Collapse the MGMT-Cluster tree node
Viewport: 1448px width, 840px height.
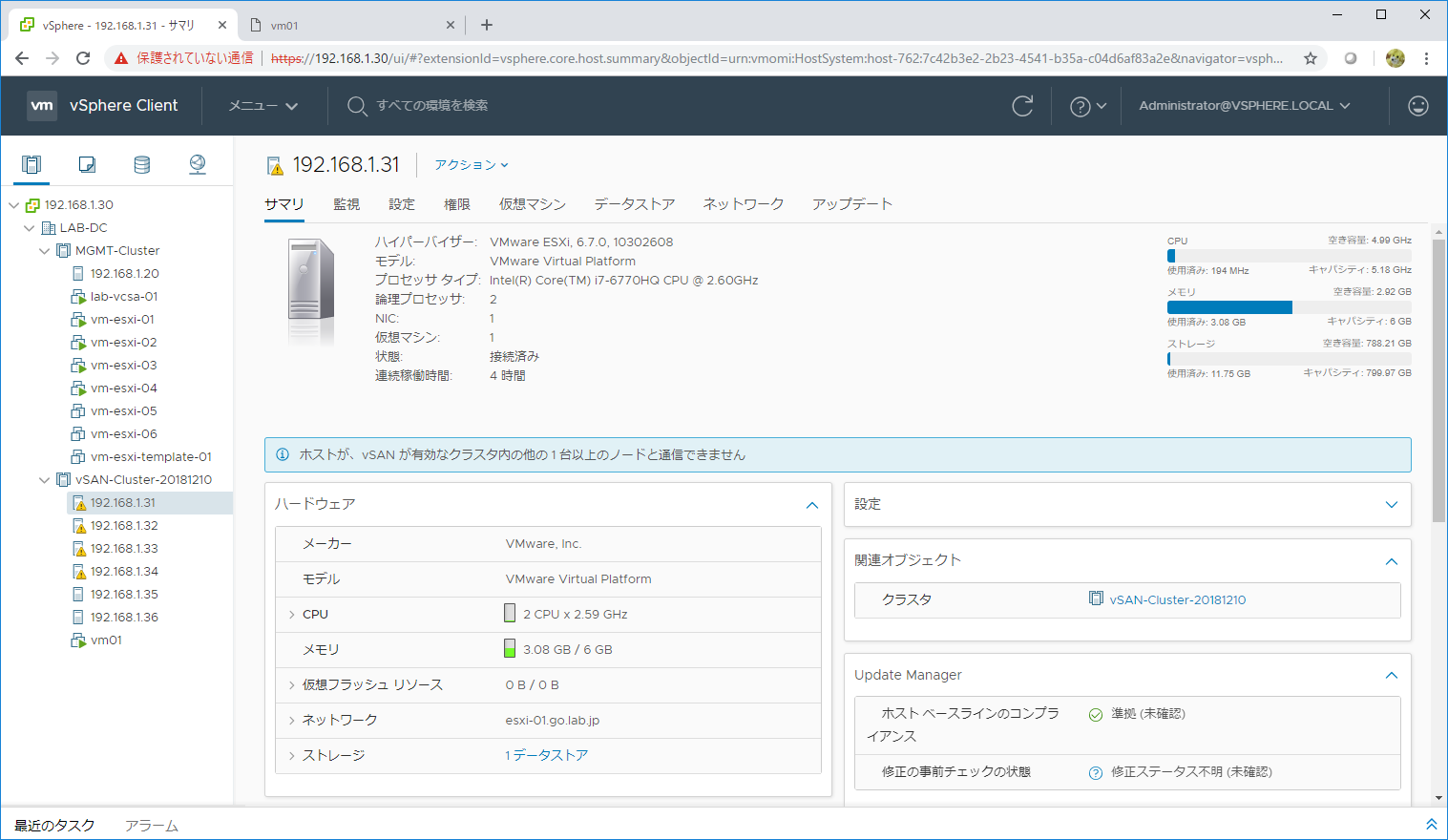coord(44,251)
